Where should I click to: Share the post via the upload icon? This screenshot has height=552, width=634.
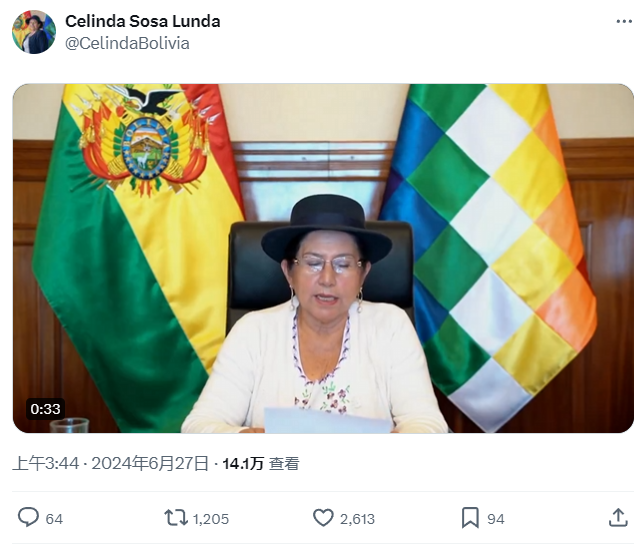[x=618, y=518]
